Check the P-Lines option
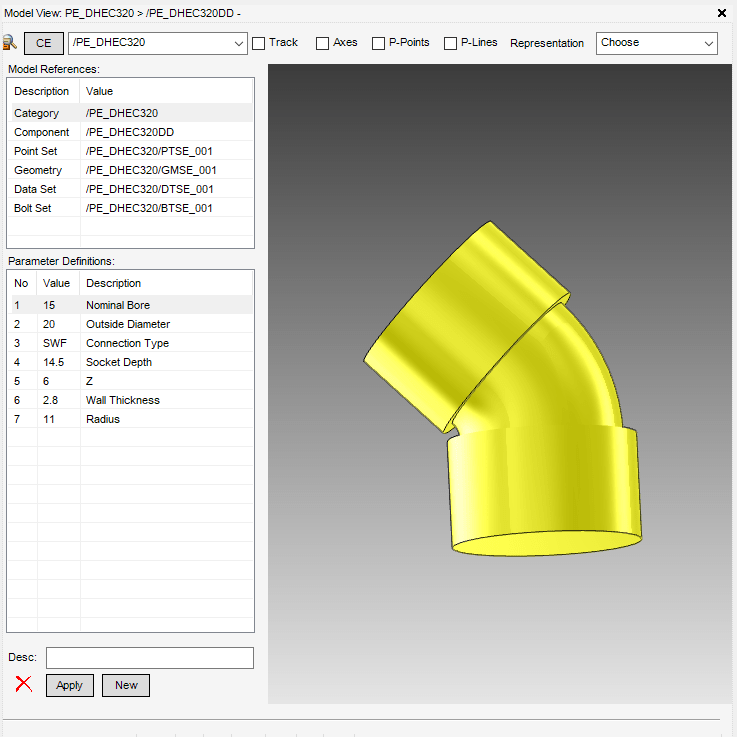 [x=450, y=43]
